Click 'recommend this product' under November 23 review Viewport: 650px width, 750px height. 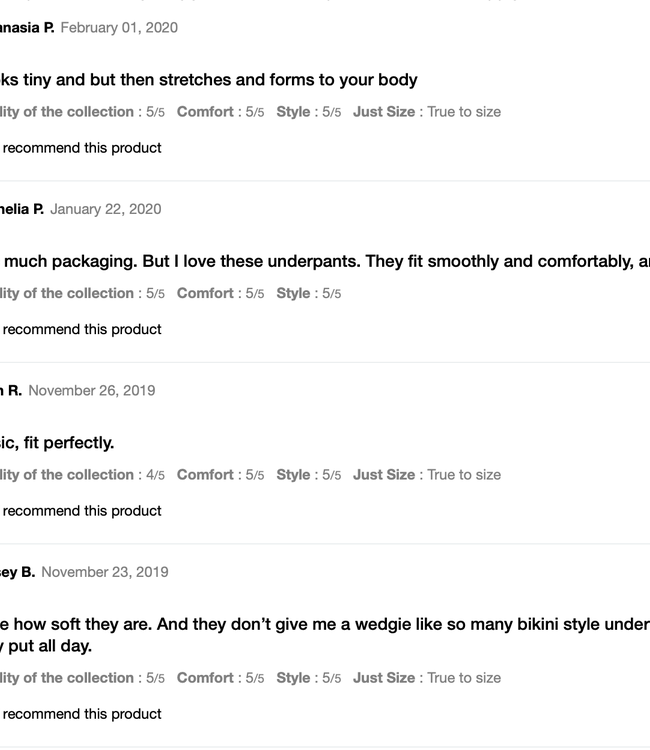[x=82, y=714]
